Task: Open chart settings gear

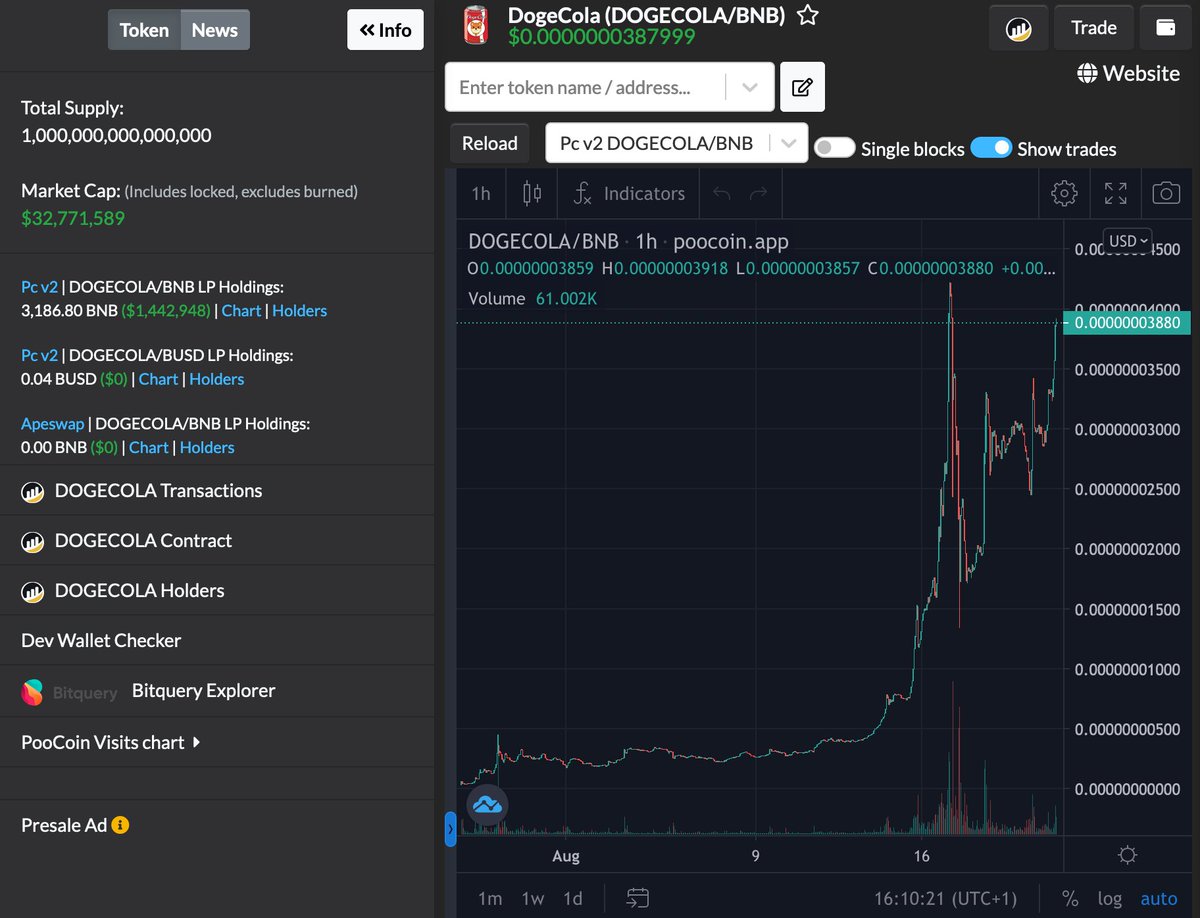Action: point(1064,193)
